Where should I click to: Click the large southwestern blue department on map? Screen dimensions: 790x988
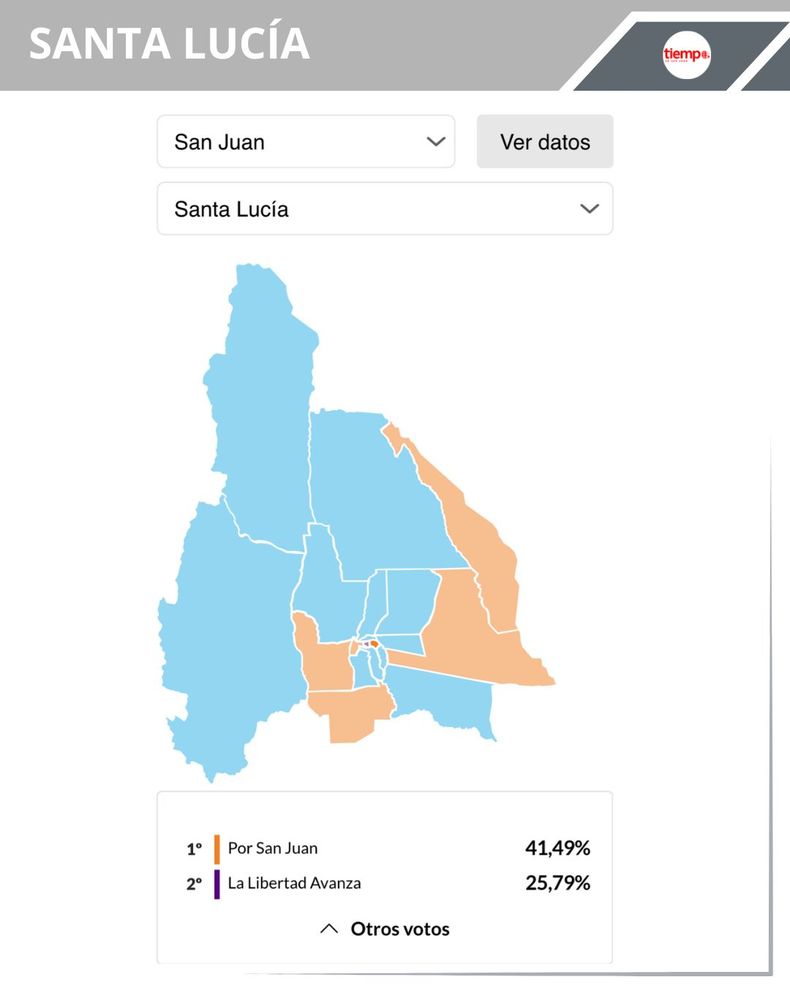tap(230, 640)
